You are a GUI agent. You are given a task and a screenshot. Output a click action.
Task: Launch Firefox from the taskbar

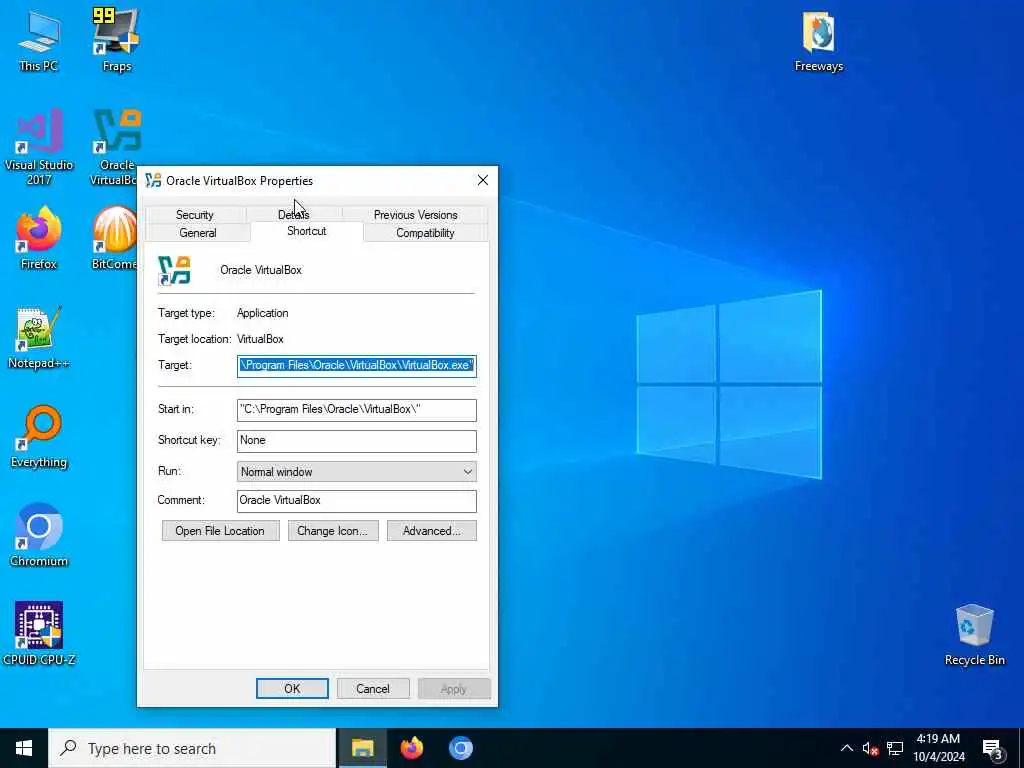point(411,748)
